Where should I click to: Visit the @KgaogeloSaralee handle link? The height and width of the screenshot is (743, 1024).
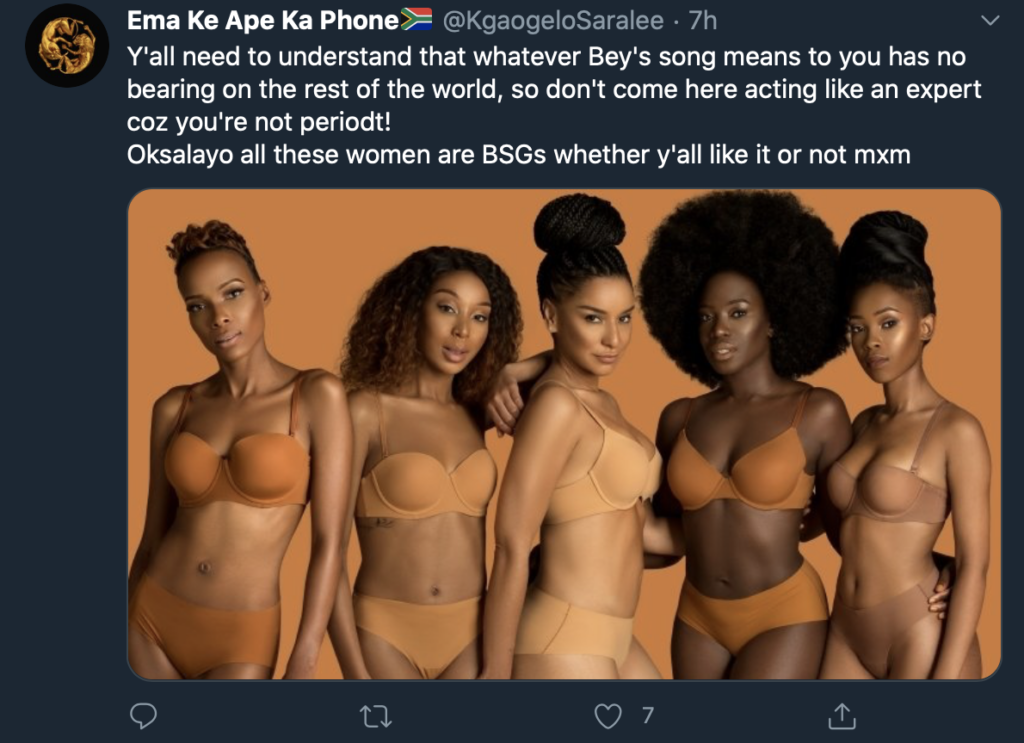point(553,21)
